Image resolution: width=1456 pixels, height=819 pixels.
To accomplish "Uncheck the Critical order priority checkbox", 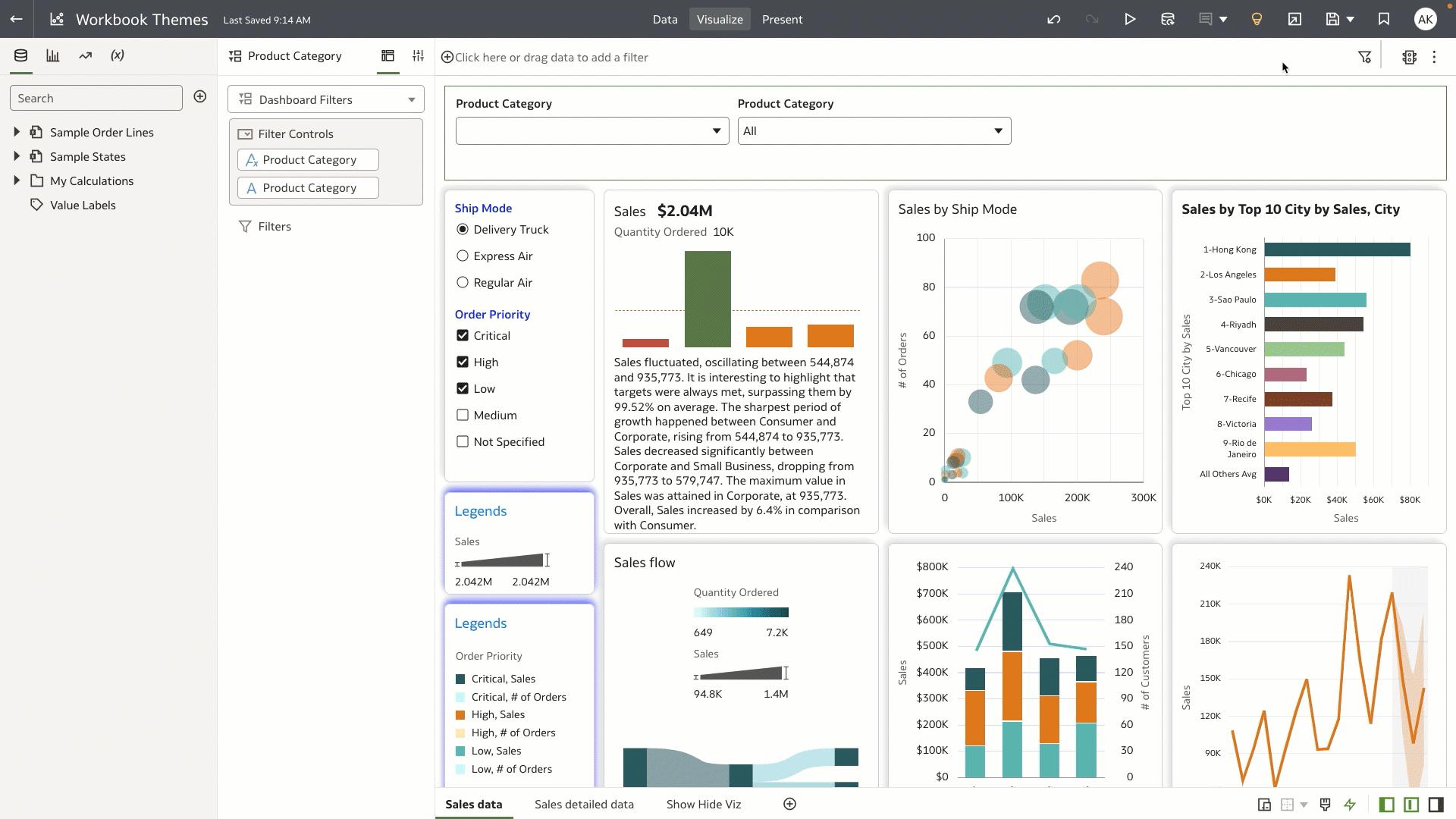I will click(463, 335).
